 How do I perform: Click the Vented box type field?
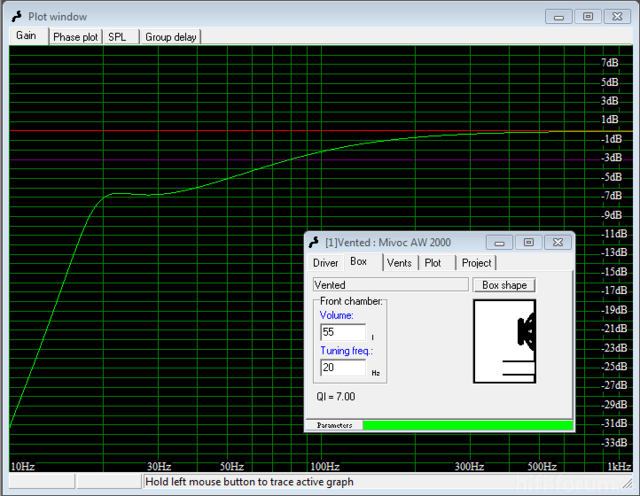point(391,285)
